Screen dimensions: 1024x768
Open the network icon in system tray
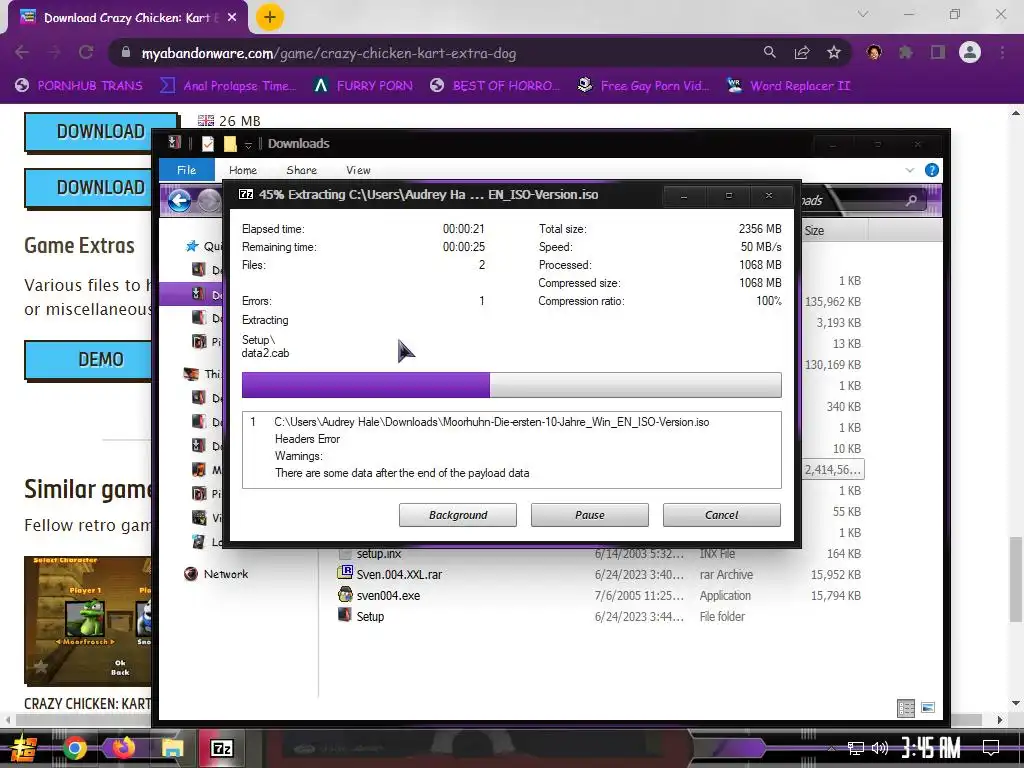pos(856,748)
